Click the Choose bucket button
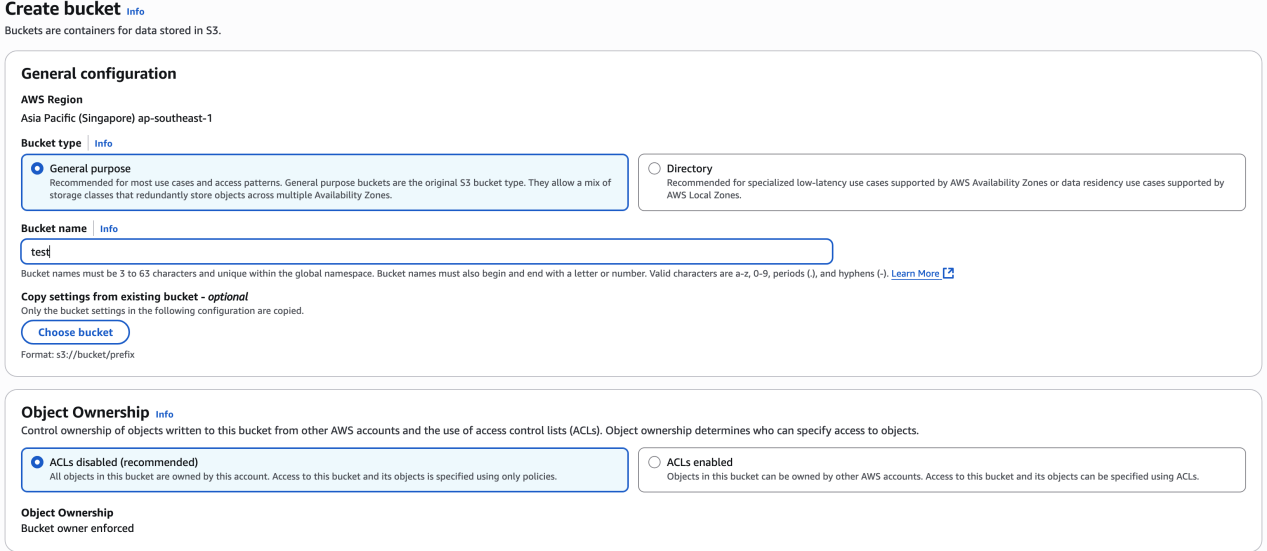Viewport: 1267px width, 551px height. click(75, 332)
